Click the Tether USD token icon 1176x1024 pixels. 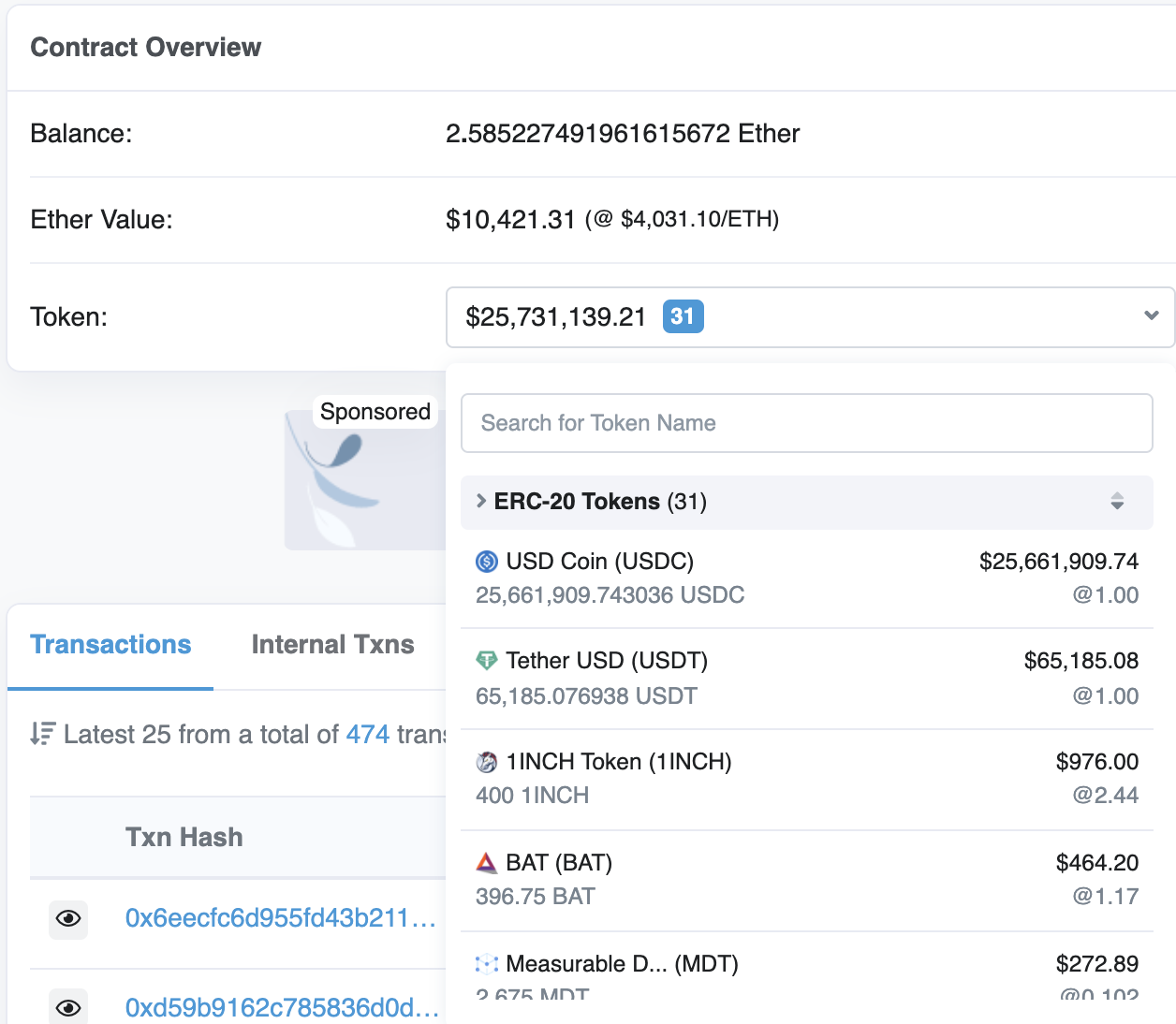[487, 661]
